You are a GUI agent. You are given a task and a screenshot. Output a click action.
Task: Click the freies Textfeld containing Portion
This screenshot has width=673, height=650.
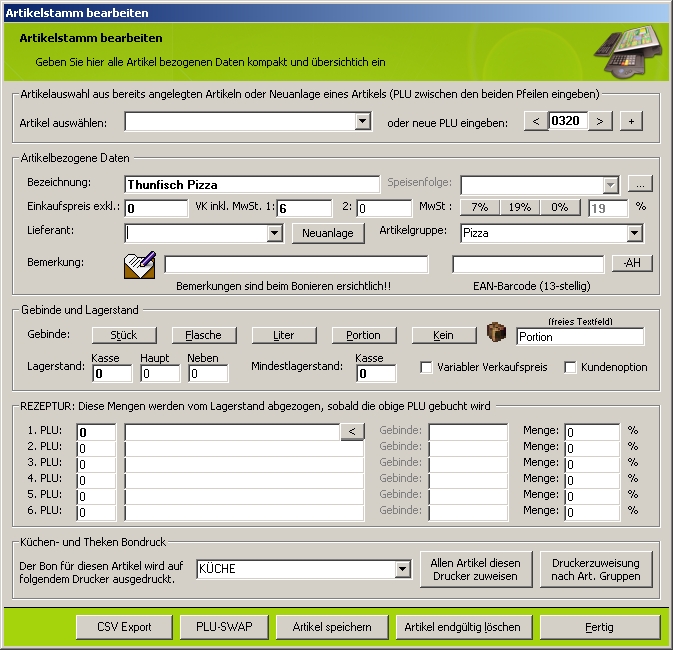[580, 337]
